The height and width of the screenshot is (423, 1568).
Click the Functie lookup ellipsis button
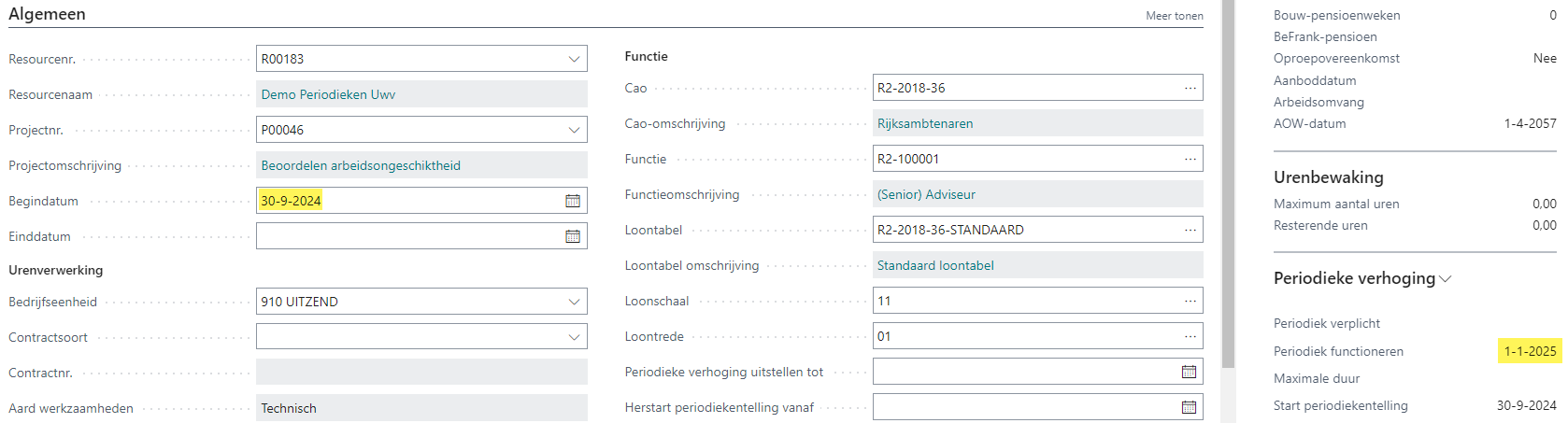pyautogui.click(x=1190, y=159)
